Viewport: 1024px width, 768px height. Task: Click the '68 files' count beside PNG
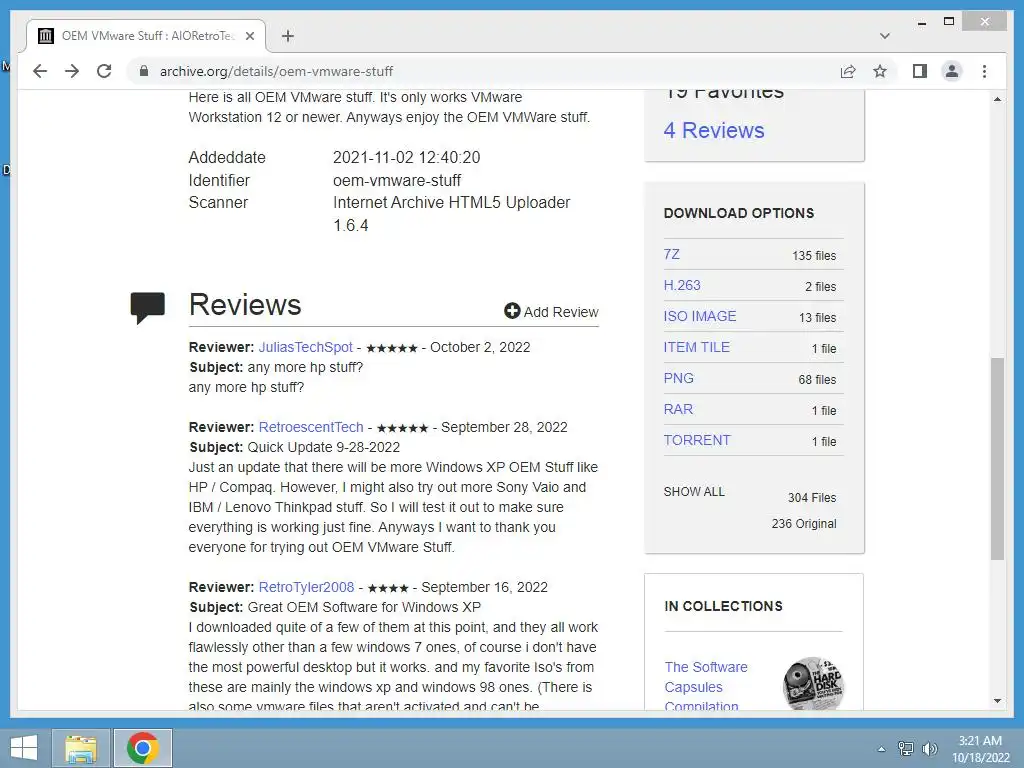[817, 380]
